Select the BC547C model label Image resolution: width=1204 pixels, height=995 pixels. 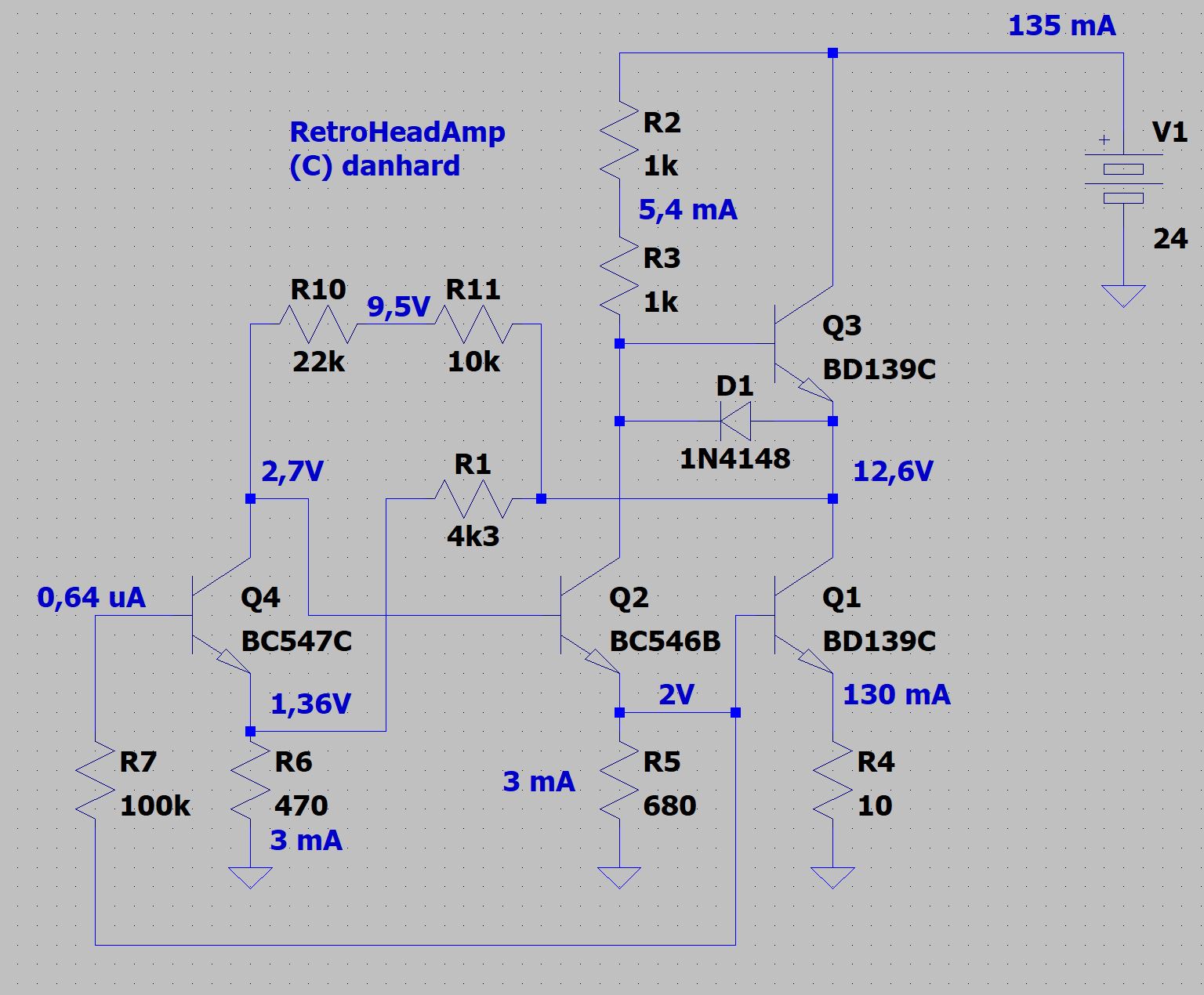[x=296, y=642]
